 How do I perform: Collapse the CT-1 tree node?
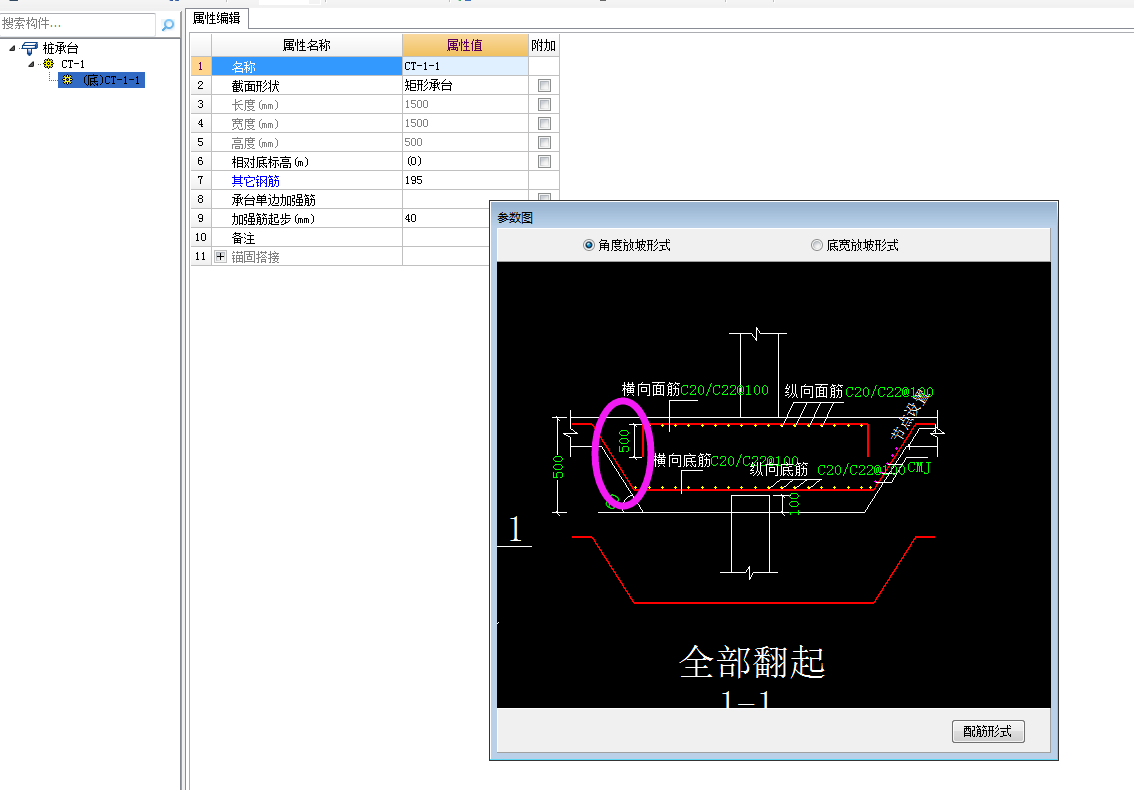[x=31, y=64]
